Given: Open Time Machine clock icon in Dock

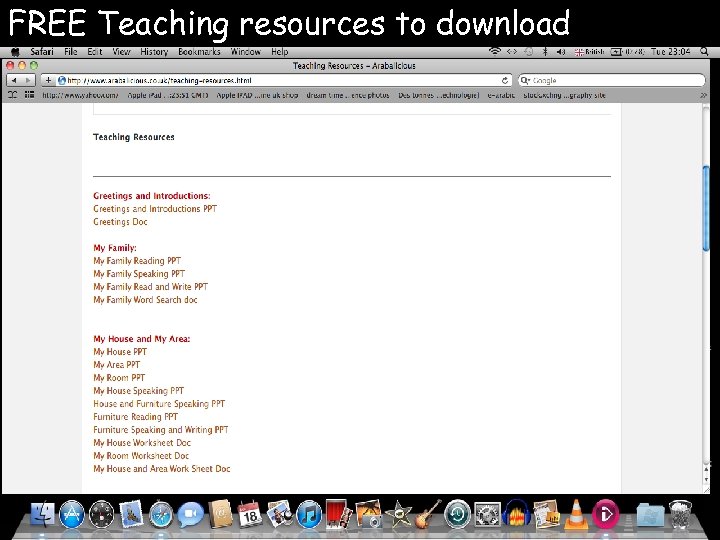Looking at the screenshot, I should click(457, 514).
